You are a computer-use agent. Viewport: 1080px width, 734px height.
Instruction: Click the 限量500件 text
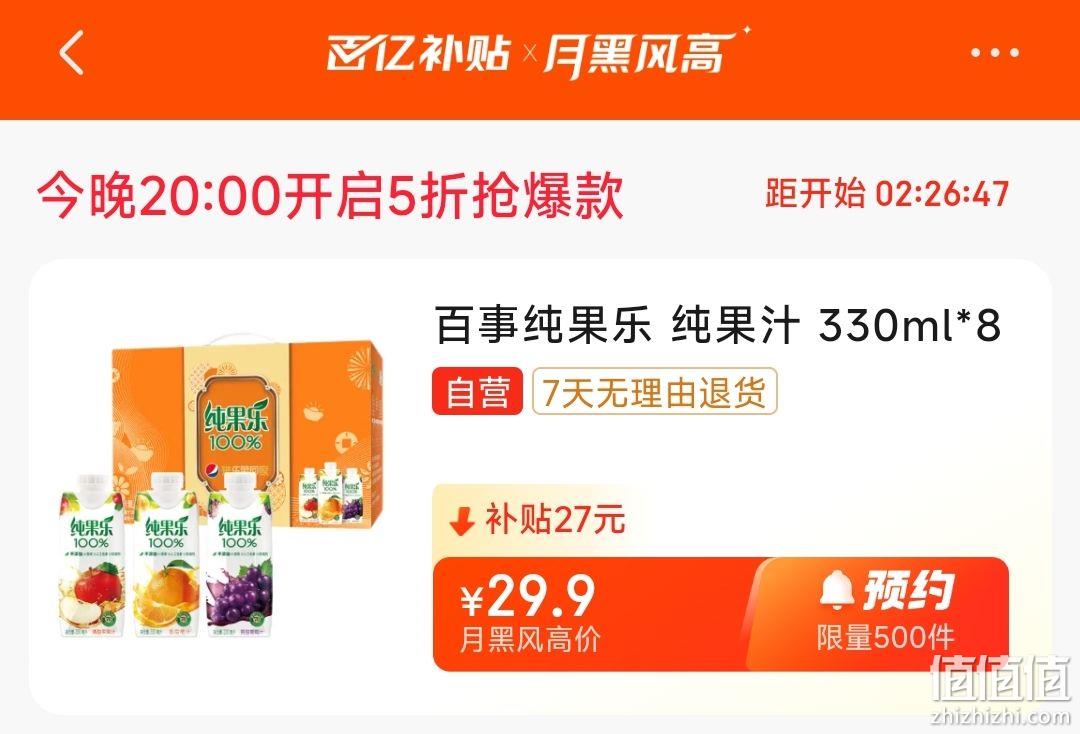886,638
